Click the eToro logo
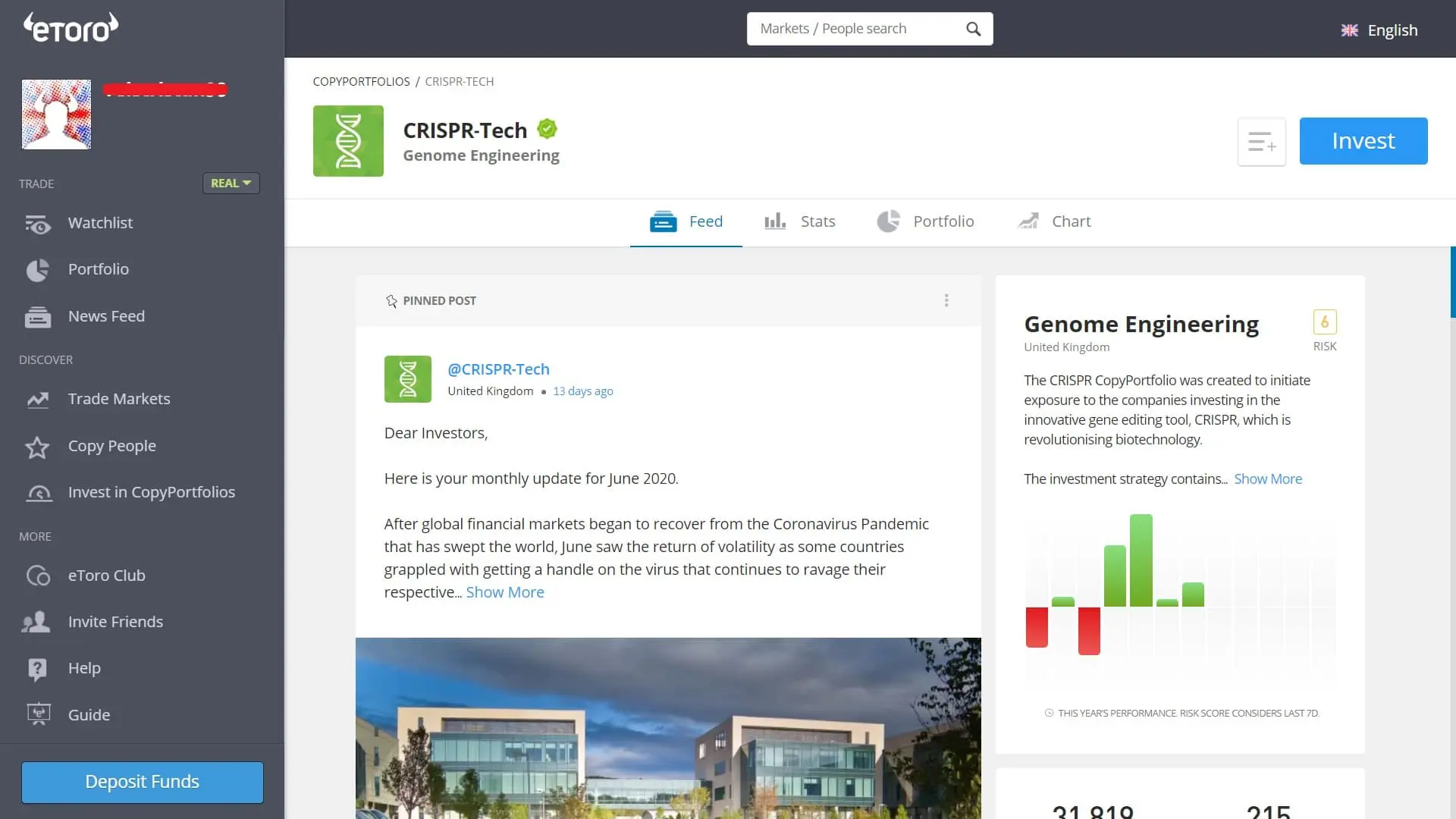Viewport: 1456px width, 819px height. 71,28
